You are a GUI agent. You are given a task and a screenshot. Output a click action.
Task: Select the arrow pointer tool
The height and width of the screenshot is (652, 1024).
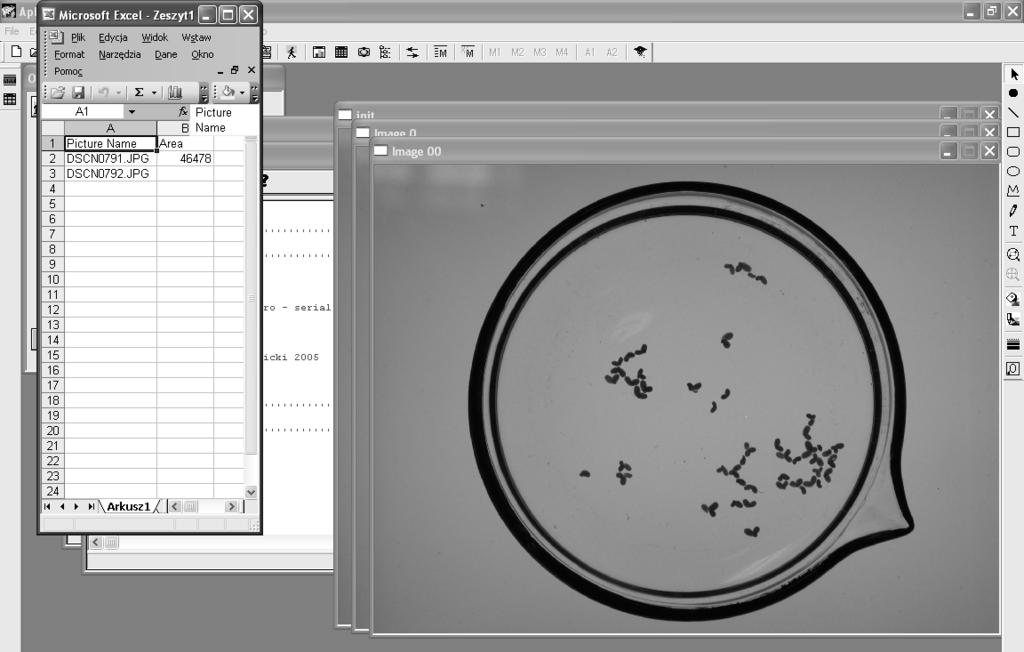pos(1014,74)
